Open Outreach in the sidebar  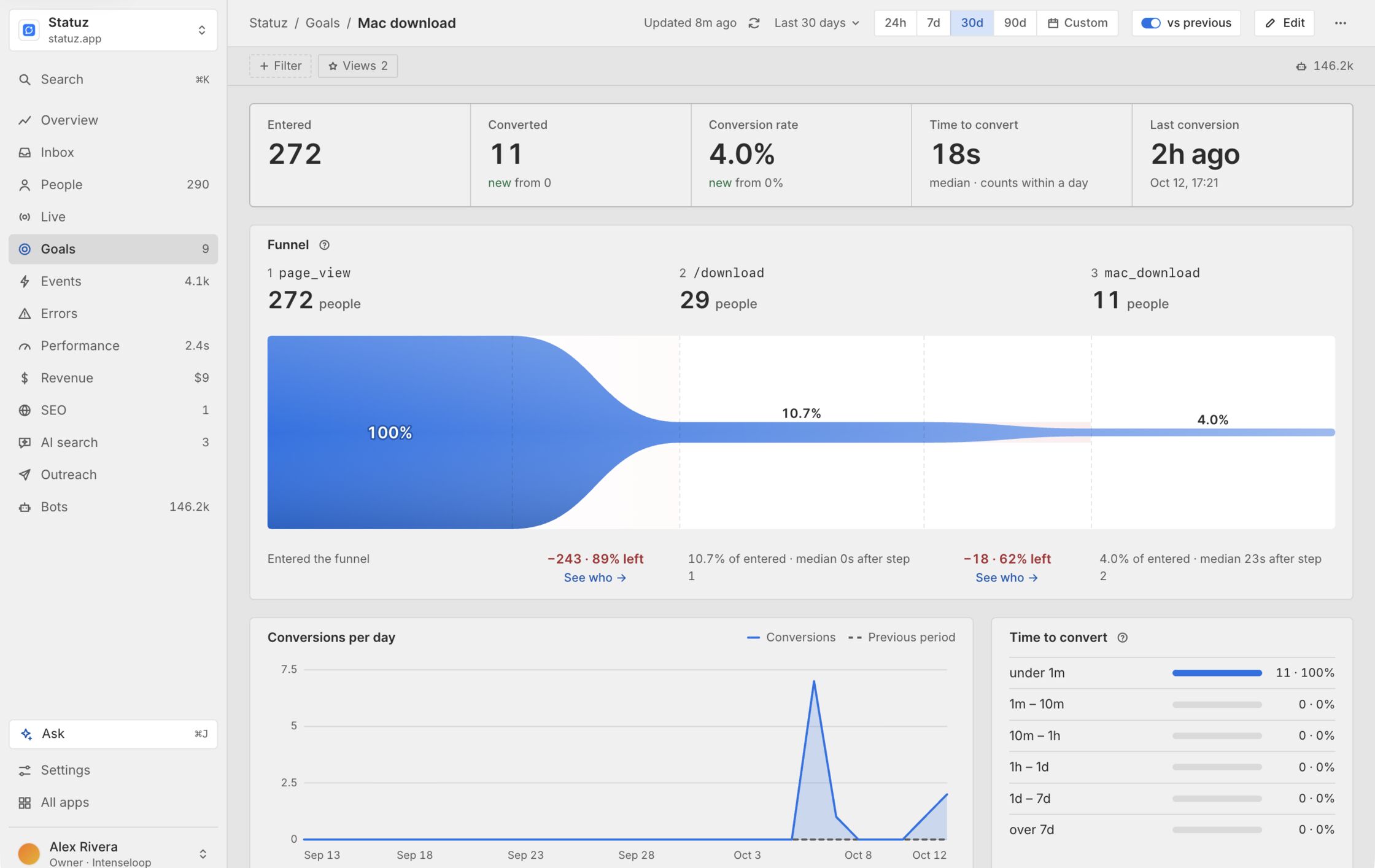[113, 475]
